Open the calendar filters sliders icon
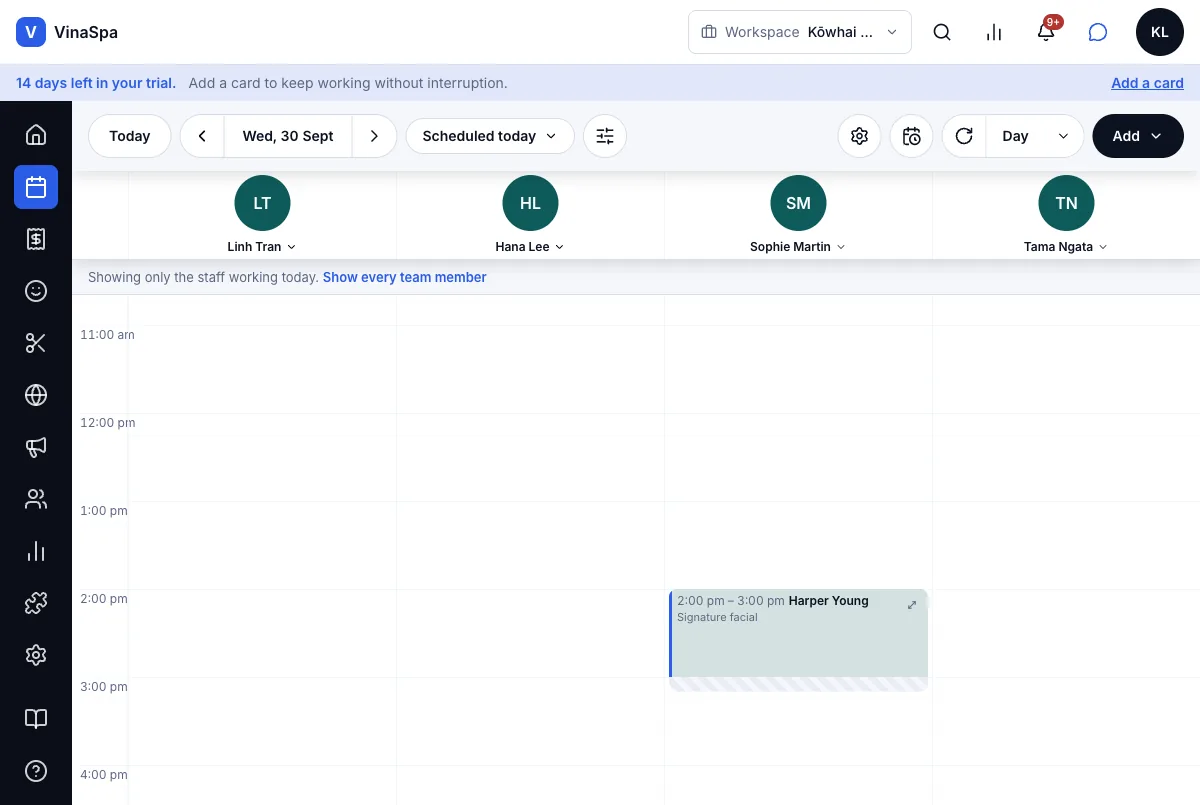This screenshot has height=805, width=1200. [x=605, y=136]
